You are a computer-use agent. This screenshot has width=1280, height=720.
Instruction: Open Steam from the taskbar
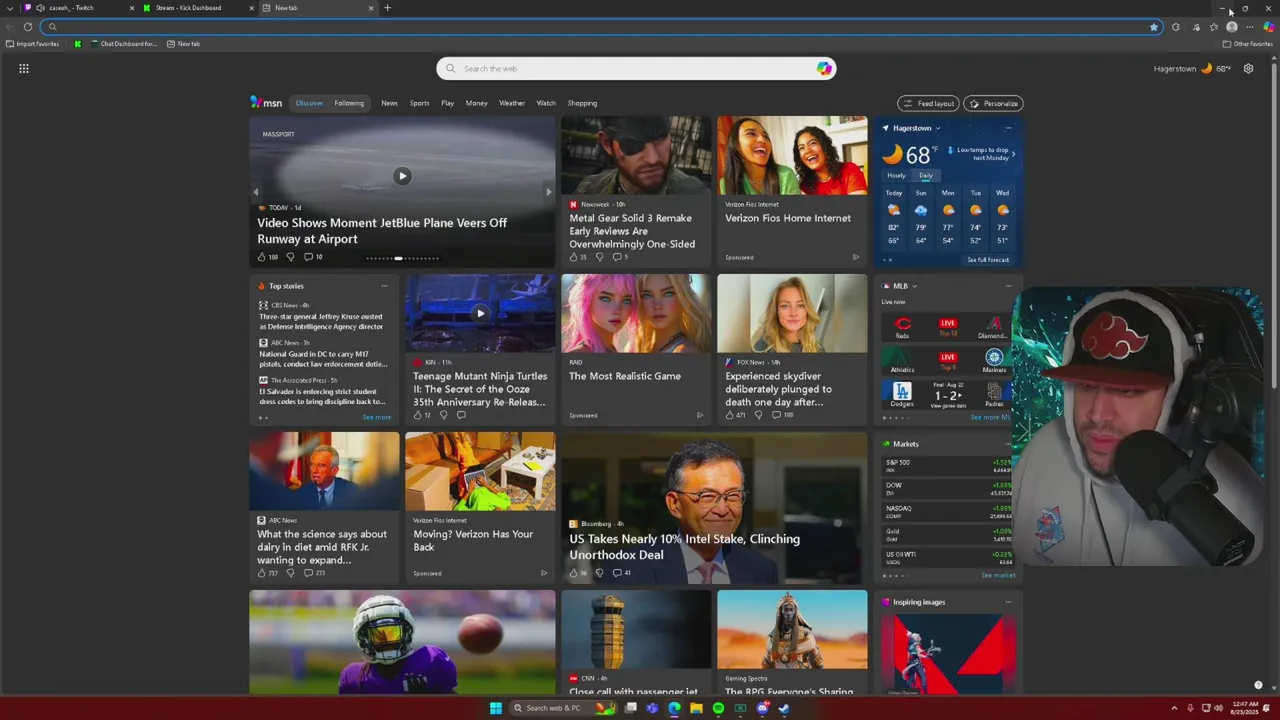tap(784, 708)
